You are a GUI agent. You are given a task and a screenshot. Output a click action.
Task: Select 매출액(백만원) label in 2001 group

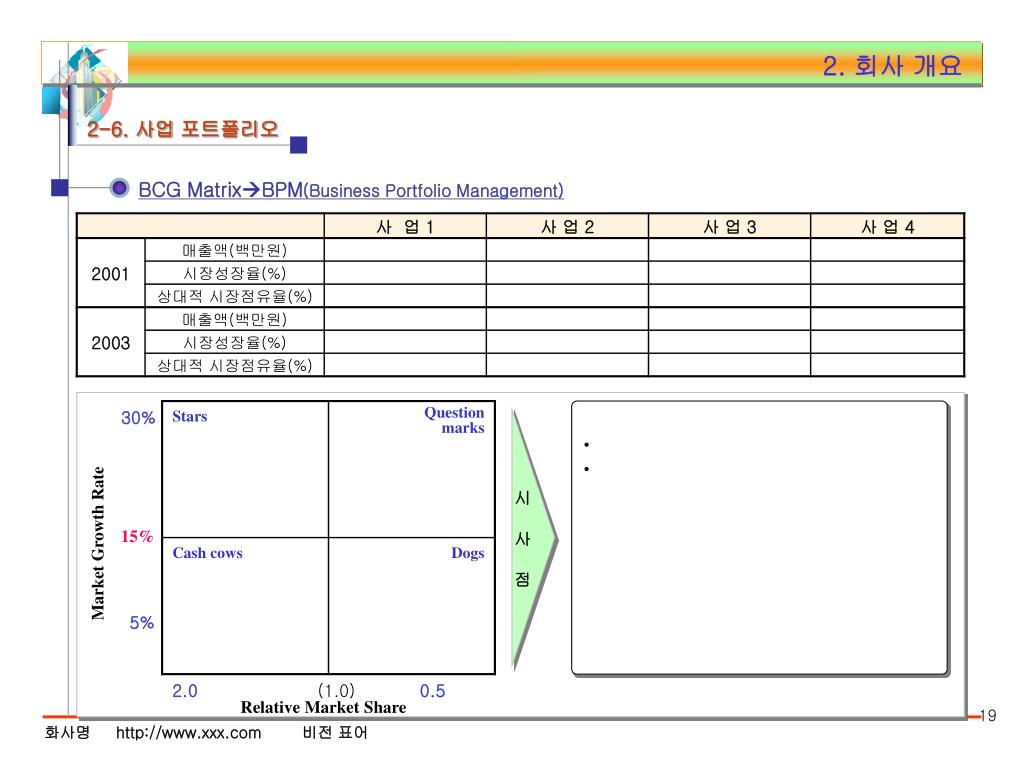(x=234, y=250)
